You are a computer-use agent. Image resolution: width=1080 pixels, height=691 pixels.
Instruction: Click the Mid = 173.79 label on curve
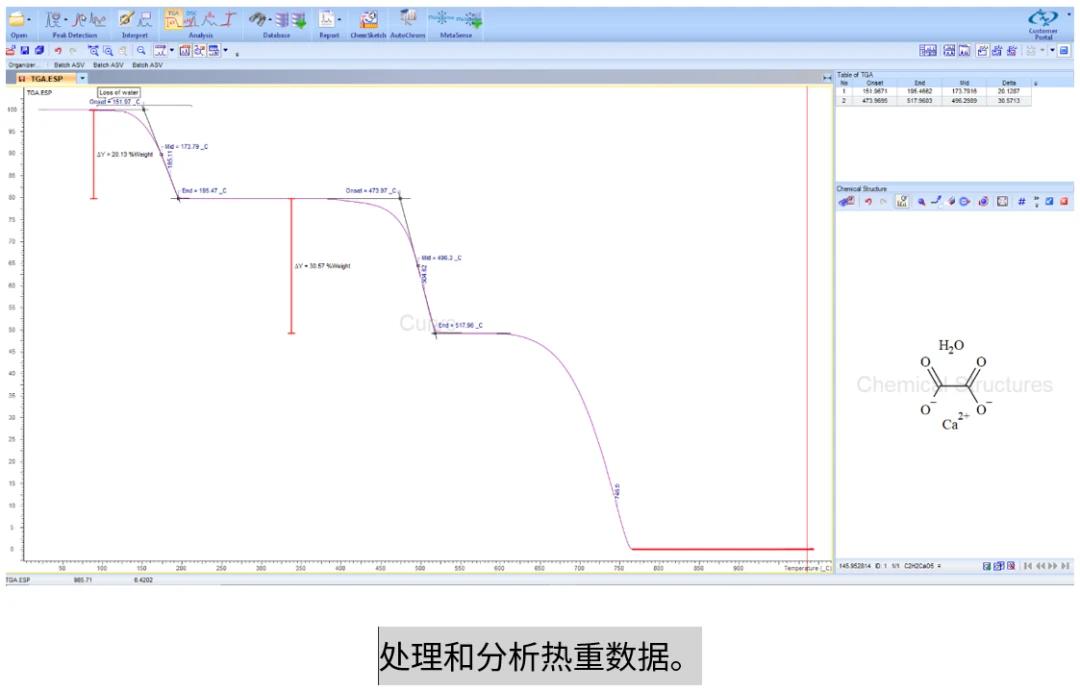[x=186, y=147]
